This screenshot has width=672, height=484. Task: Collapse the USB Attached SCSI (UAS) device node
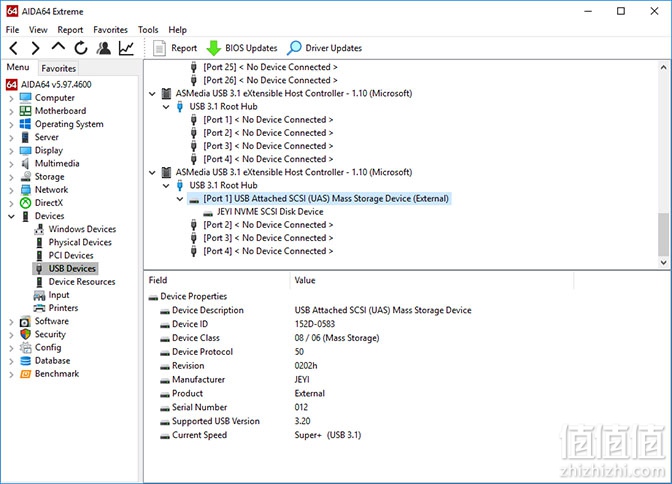(180, 199)
